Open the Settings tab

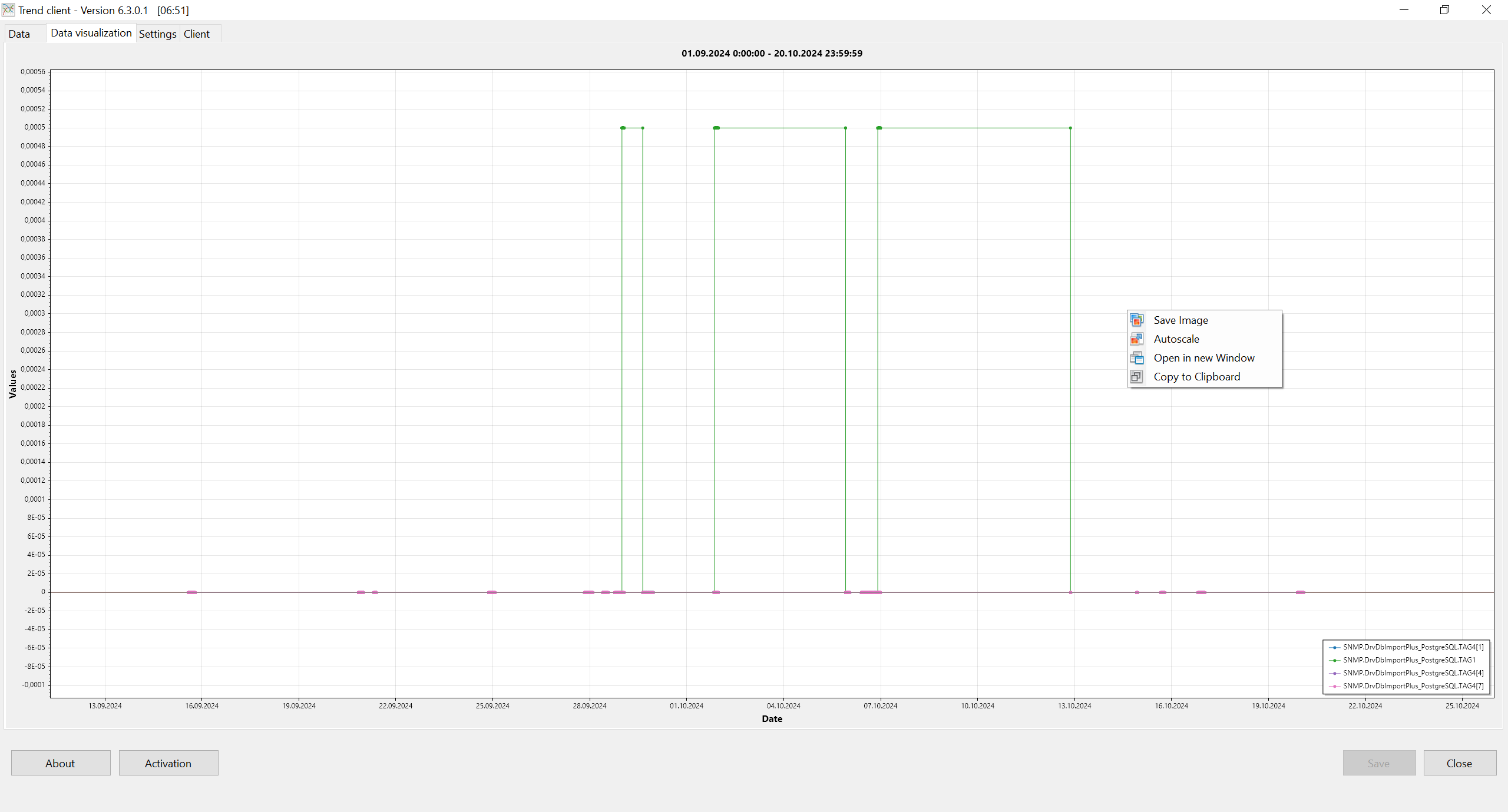click(x=157, y=34)
